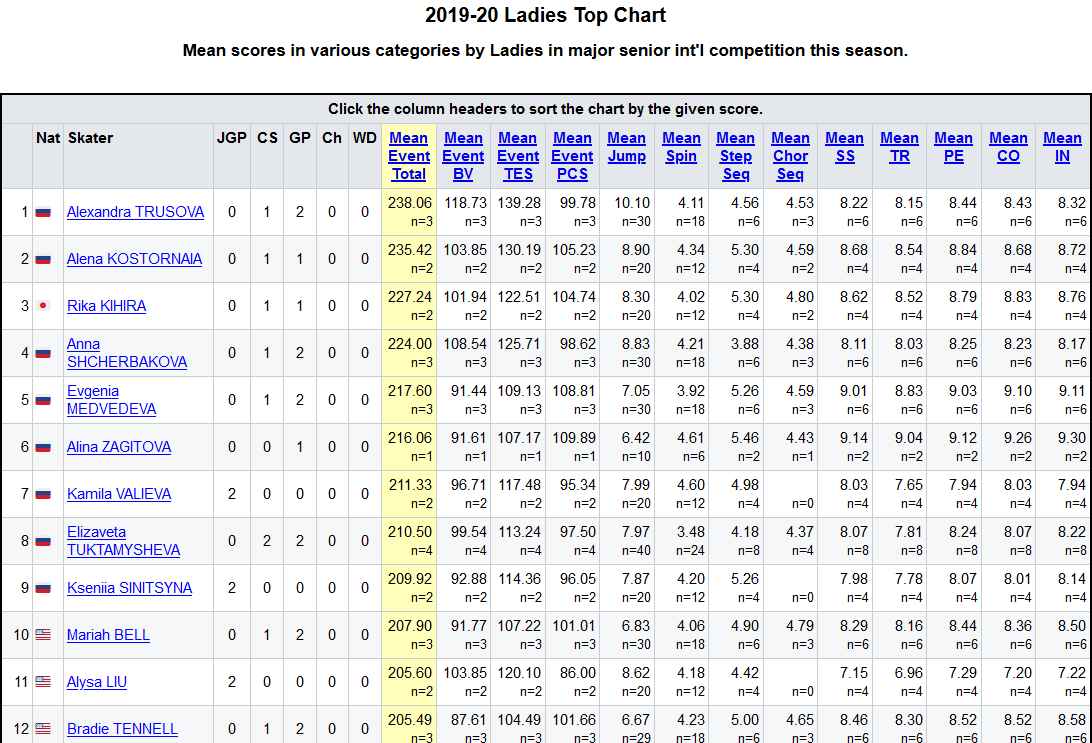1092x743 pixels.
Task: Click the Russian flag beside Alexandra Trusova
Action: [43, 212]
